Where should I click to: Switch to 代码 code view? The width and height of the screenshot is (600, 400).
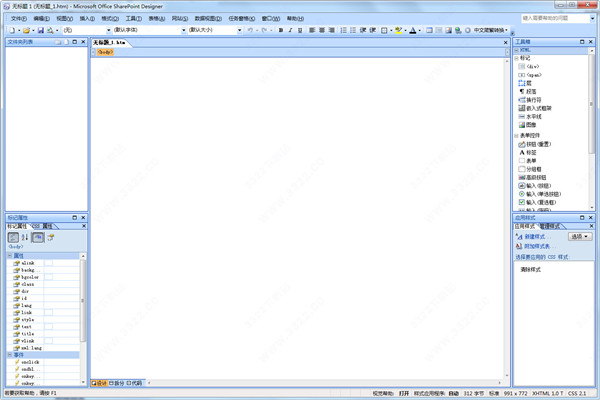point(134,383)
